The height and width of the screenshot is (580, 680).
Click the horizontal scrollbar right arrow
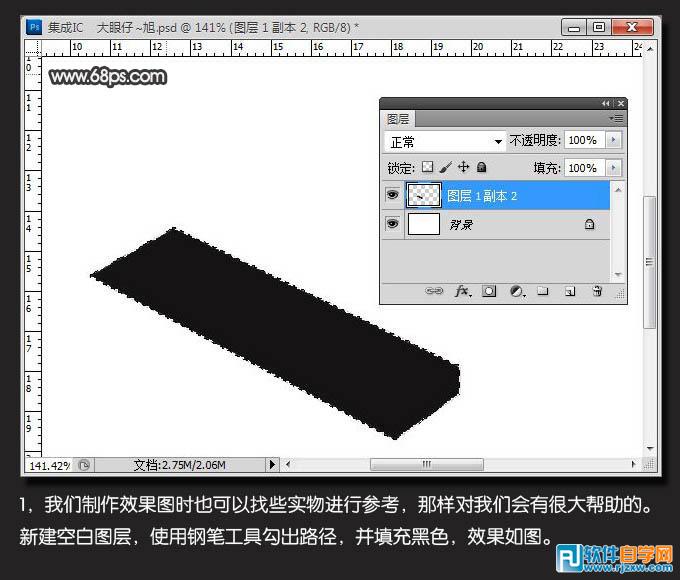pyautogui.click(x=633, y=464)
